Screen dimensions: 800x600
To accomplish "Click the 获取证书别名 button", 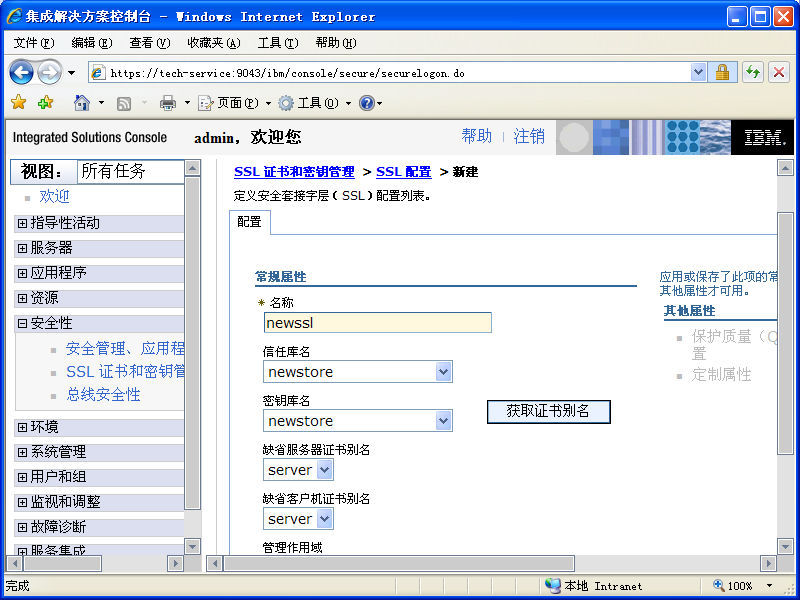I will (x=548, y=411).
